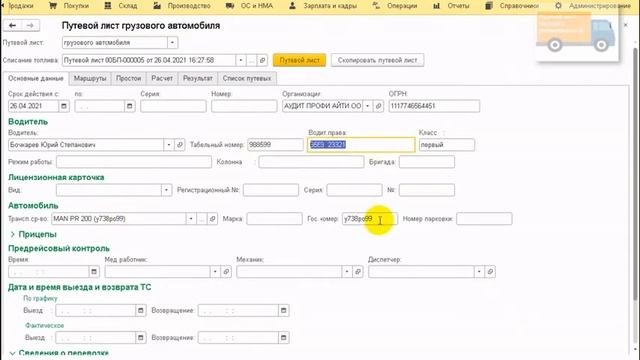Image resolution: width=640 pixels, height=360 pixels.
Task: Switch to Простои tab
Action: (x=128, y=78)
